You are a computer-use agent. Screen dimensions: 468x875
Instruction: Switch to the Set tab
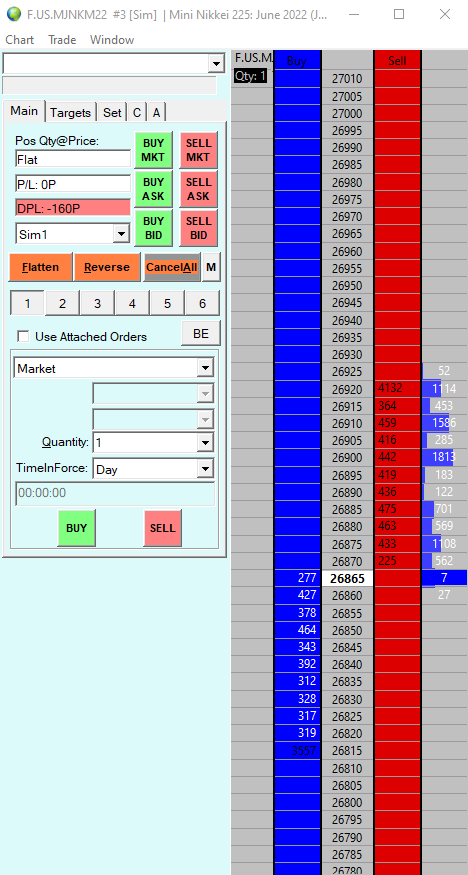pyautogui.click(x=112, y=113)
